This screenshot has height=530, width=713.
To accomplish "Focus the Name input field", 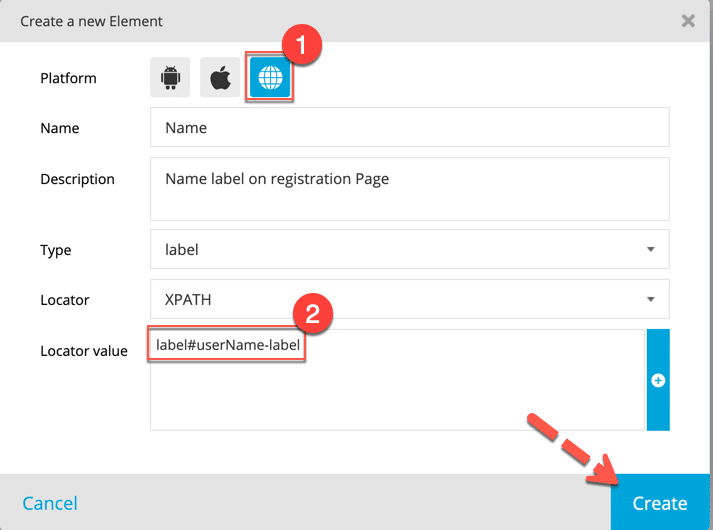I will pyautogui.click(x=409, y=128).
